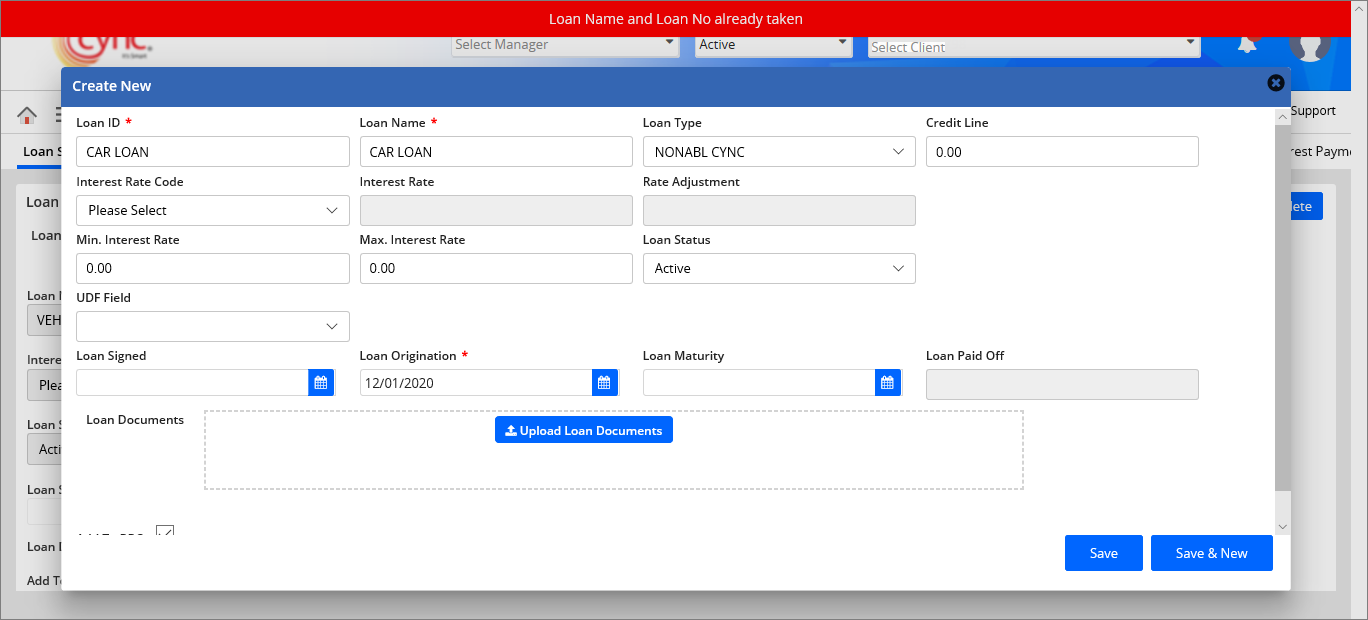The height and width of the screenshot is (620, 1368).
Task: Close the Create New dialog
Action: coord(1275,83)
